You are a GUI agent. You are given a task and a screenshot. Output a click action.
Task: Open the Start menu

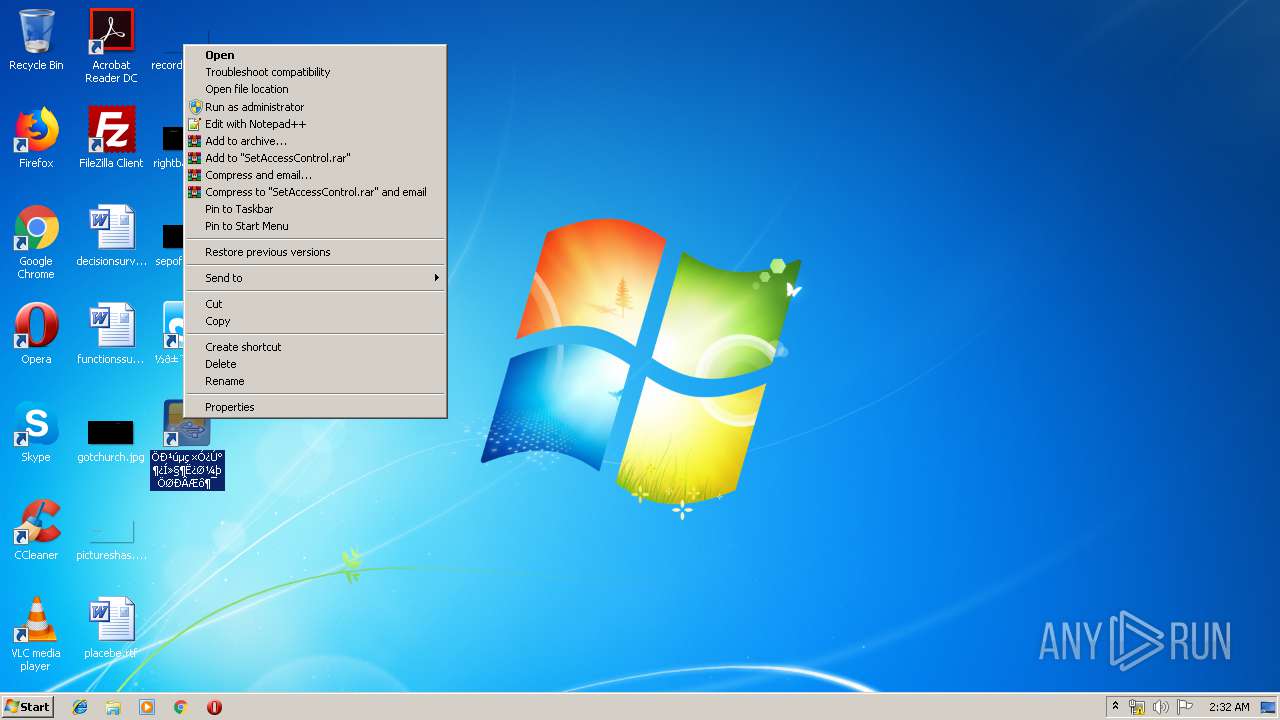point(27,707)
